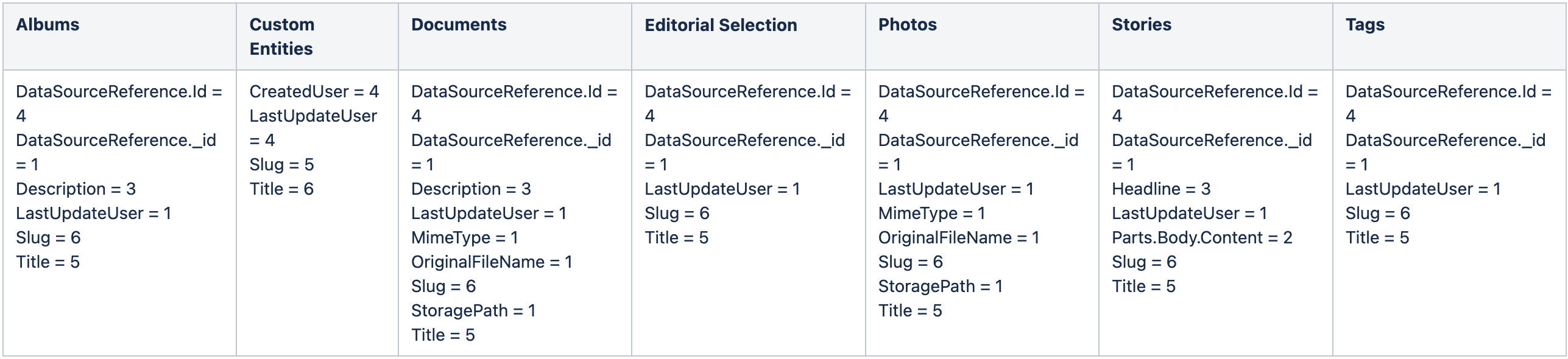
Task: Select MimeType = 1 in Photos column
Action: click(x=932, y=213)
